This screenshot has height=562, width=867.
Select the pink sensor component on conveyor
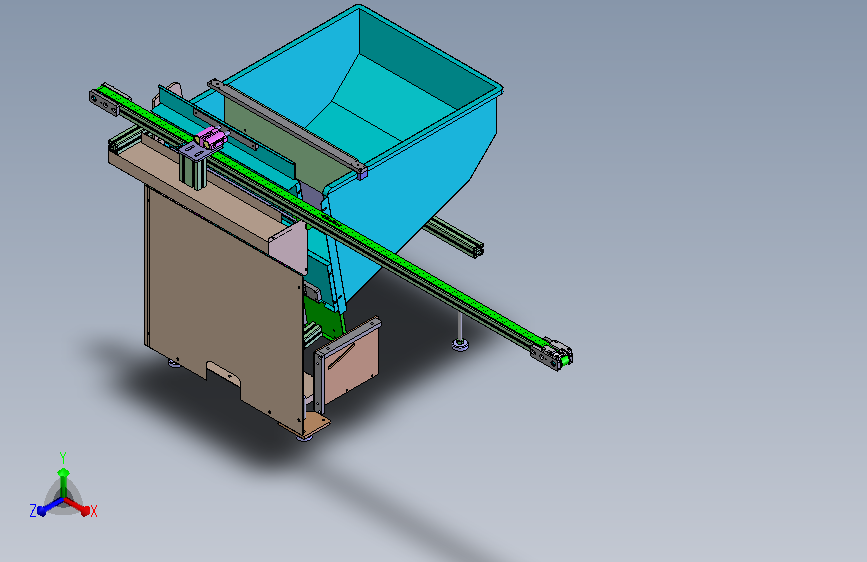pyautogui.click(x=210, y=137)
